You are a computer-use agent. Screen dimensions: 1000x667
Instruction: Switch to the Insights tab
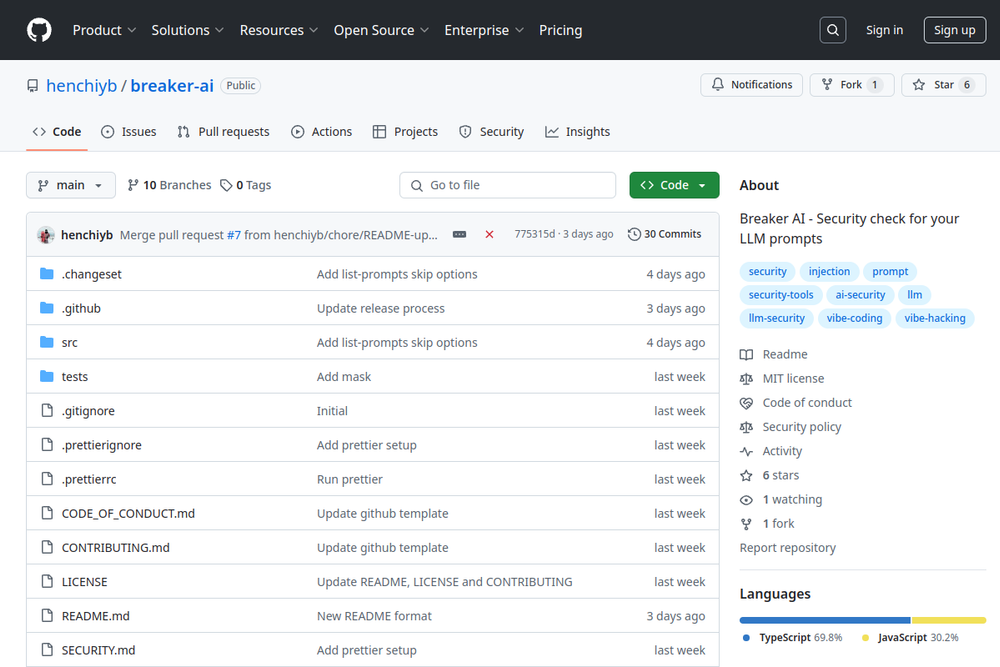578,132
